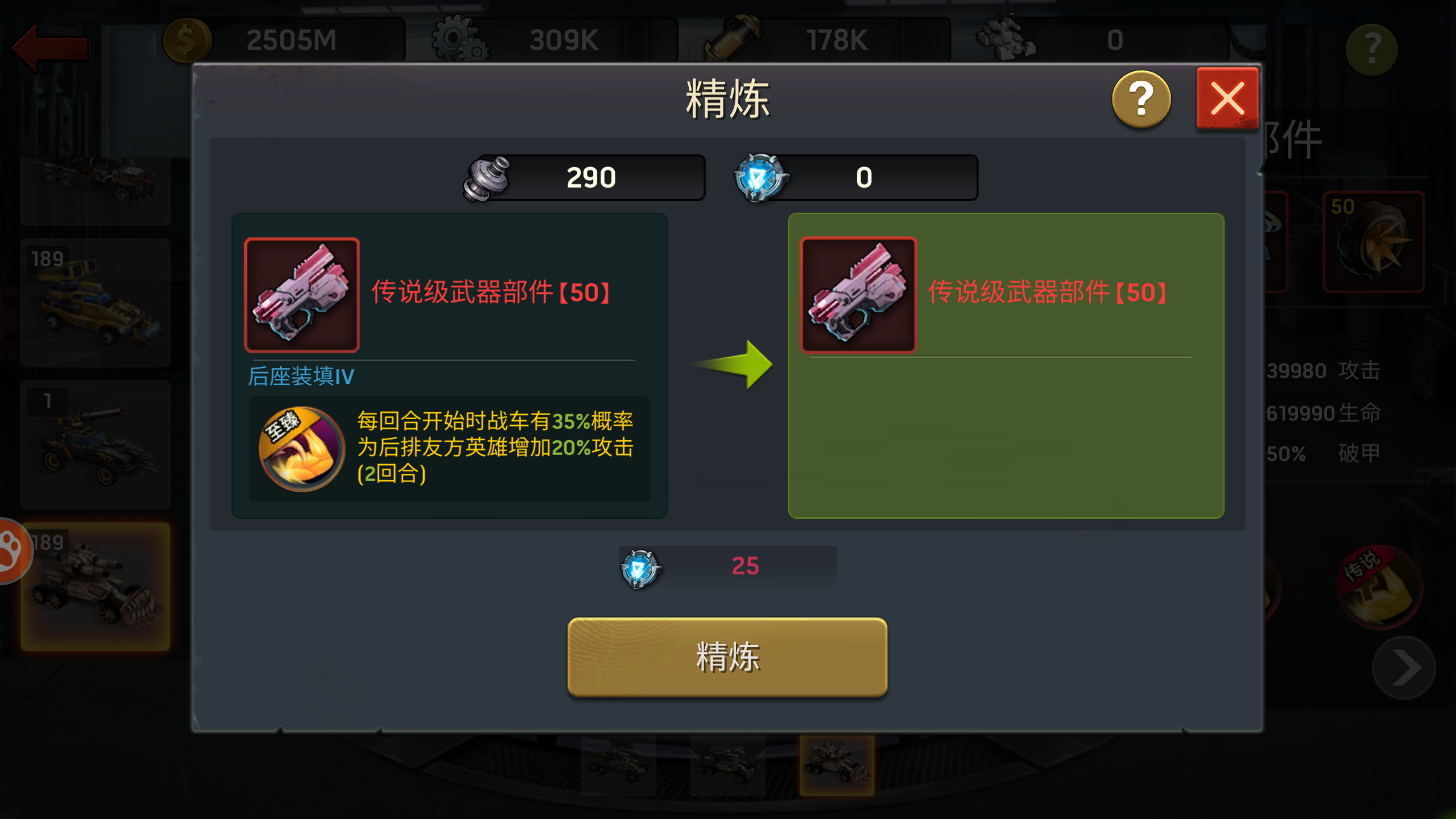Select the left legendary weapon part icon
The height and width of the screenshot is (819, 1456).
(x=301, y=295)
